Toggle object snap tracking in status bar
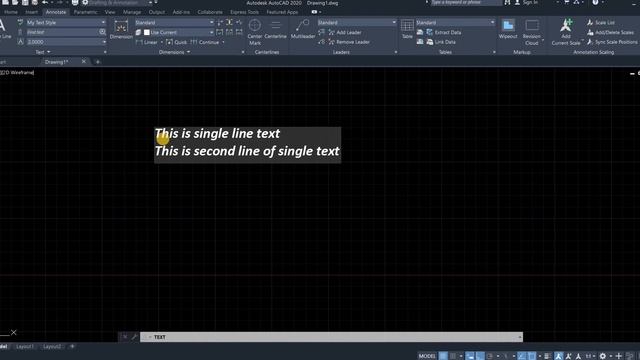This screenshot has width=640, height=360. 522,356
